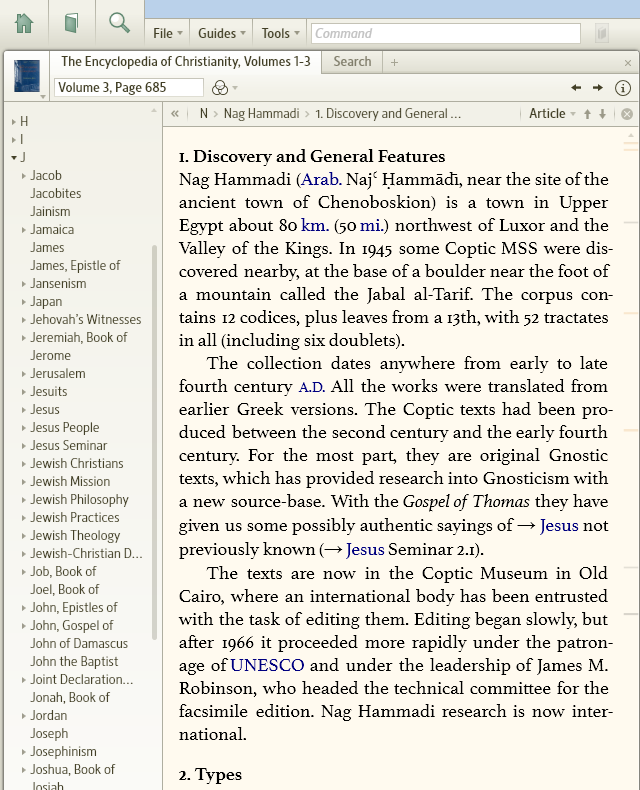Open the Home page icon

(24, 23)
